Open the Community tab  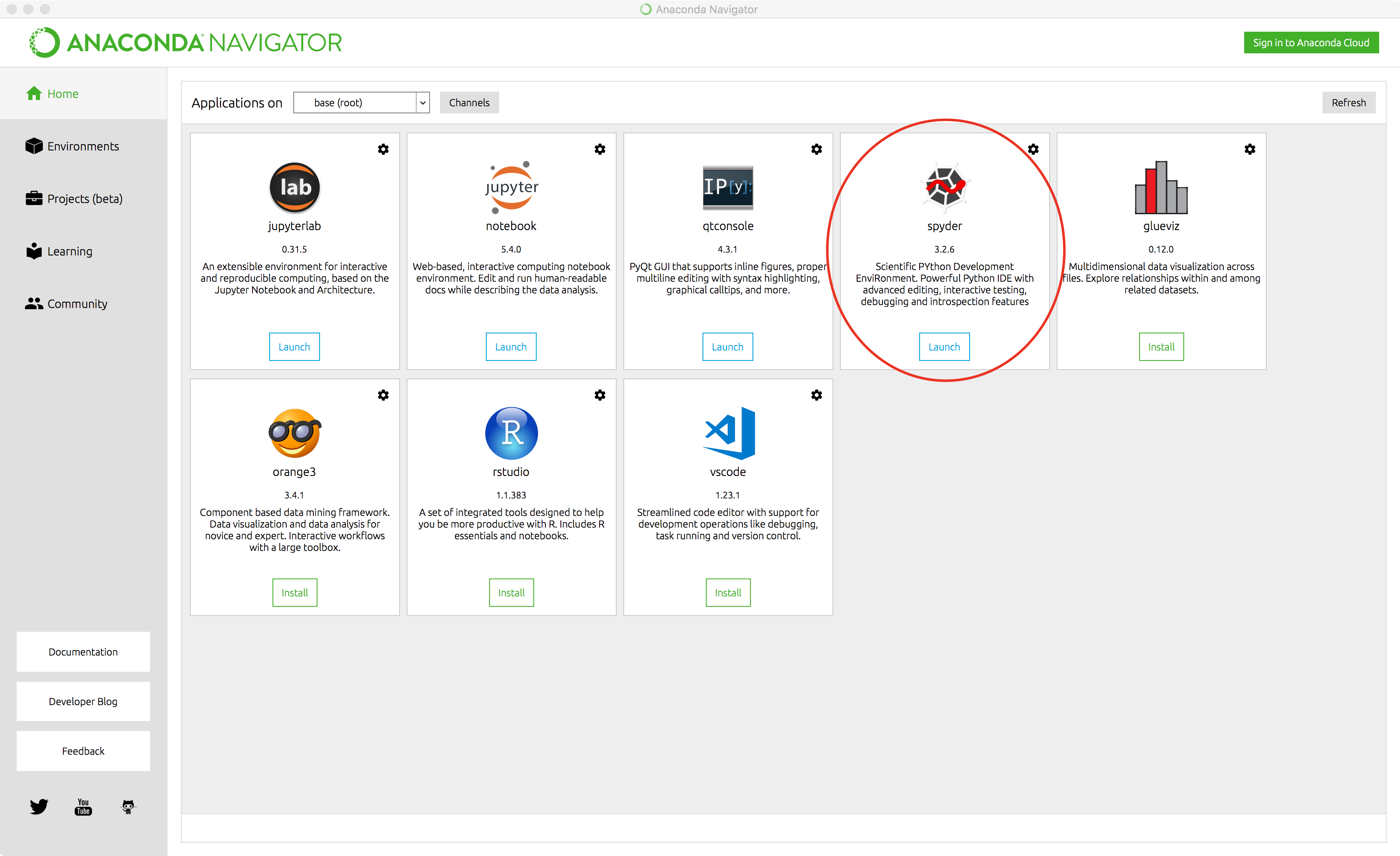click(83, 303)
